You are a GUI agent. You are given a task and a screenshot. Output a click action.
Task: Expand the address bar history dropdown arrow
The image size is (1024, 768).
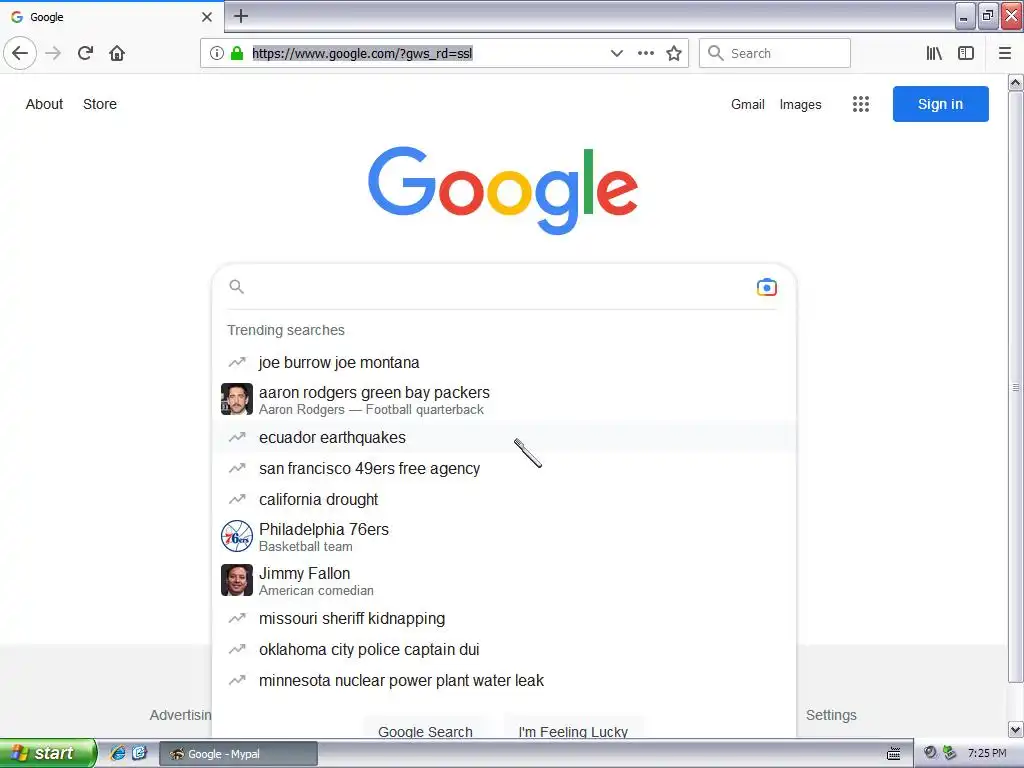click(x=616, y=53)
